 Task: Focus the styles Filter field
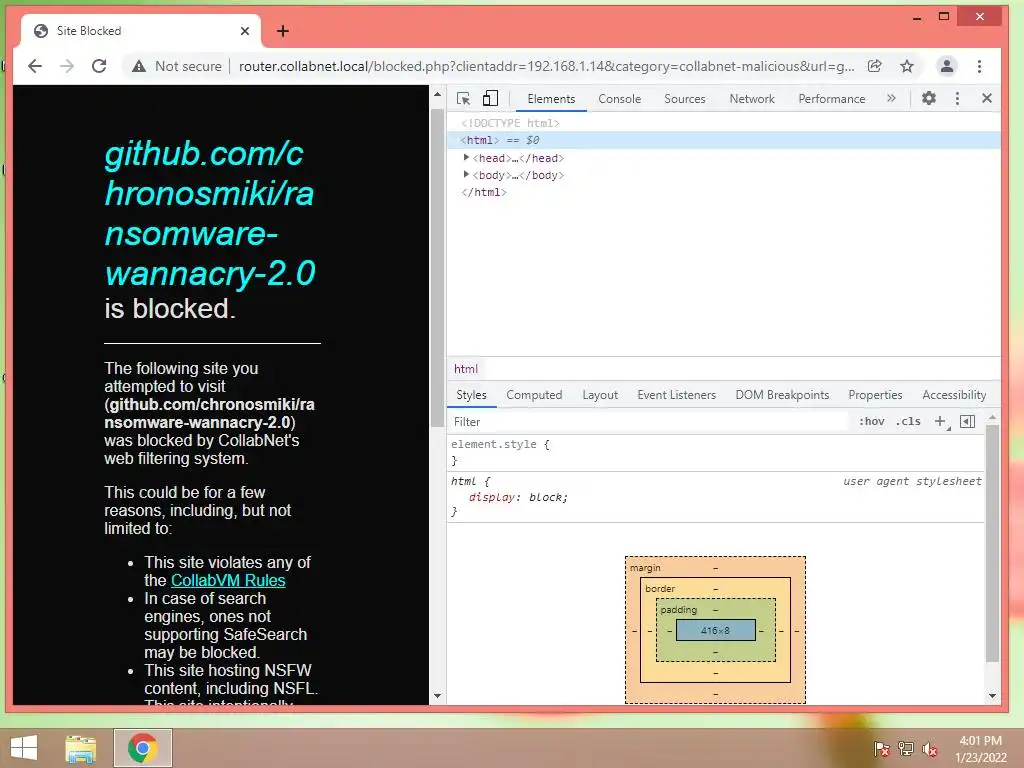[x=647, y=422]
